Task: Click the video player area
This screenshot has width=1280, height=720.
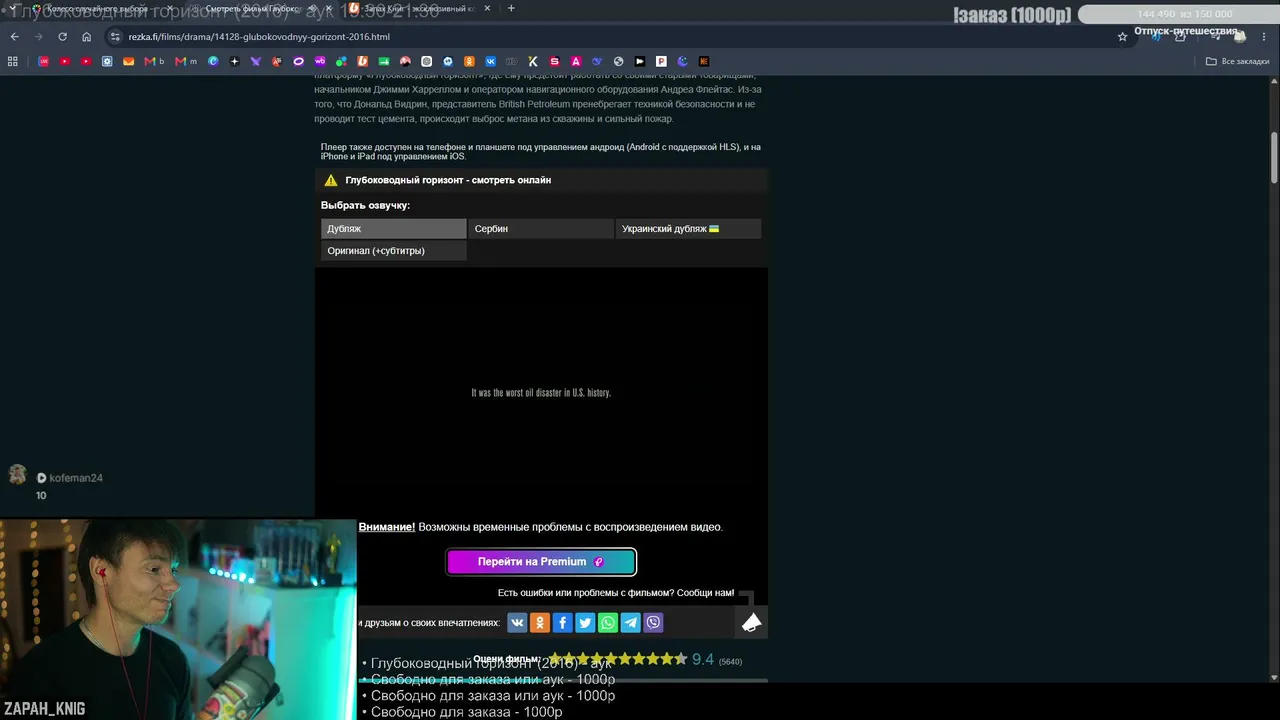Action: click(541, 393)
